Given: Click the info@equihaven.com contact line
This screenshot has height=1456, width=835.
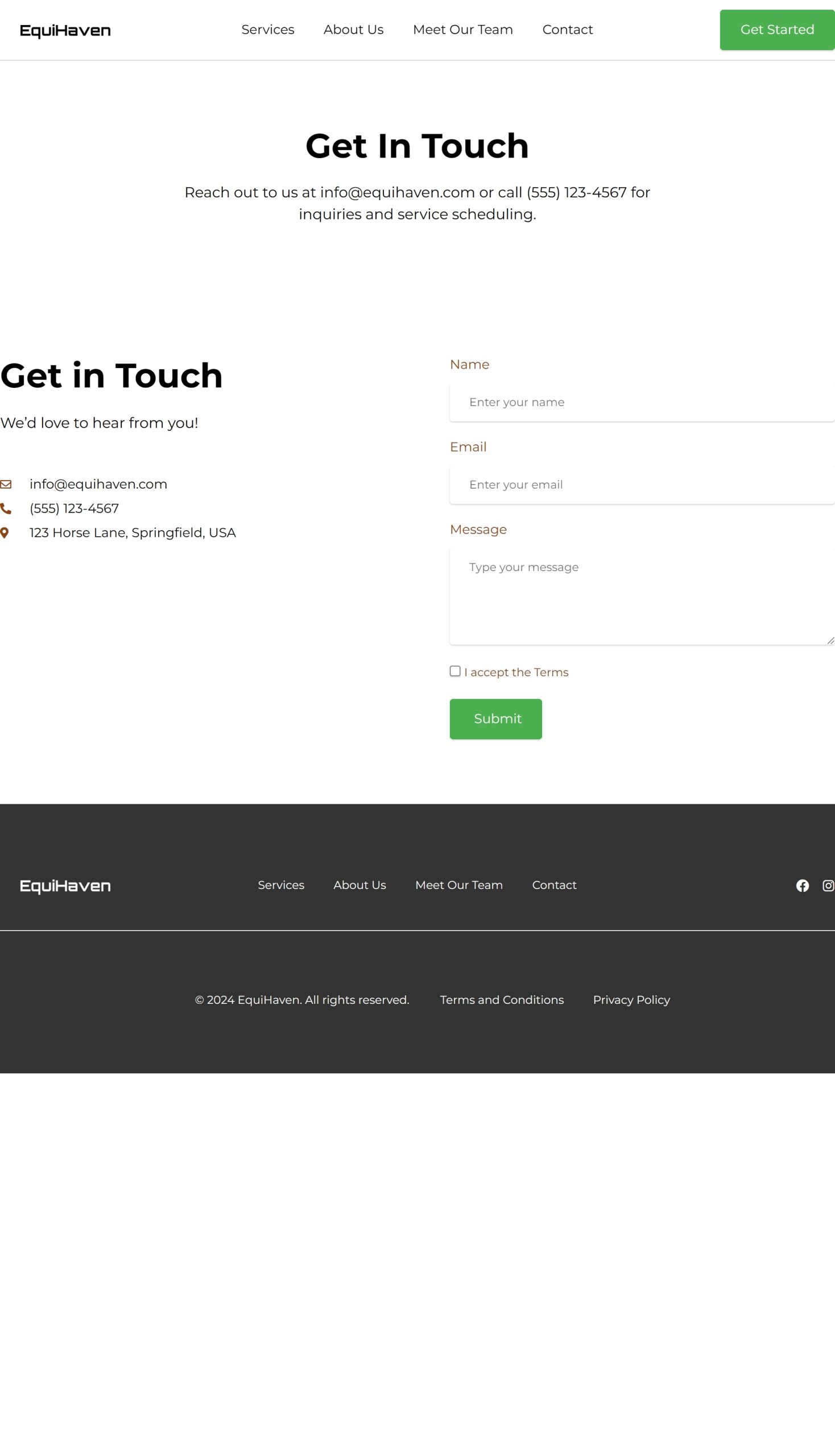Looking at the screenshot, I should (98, 485).
